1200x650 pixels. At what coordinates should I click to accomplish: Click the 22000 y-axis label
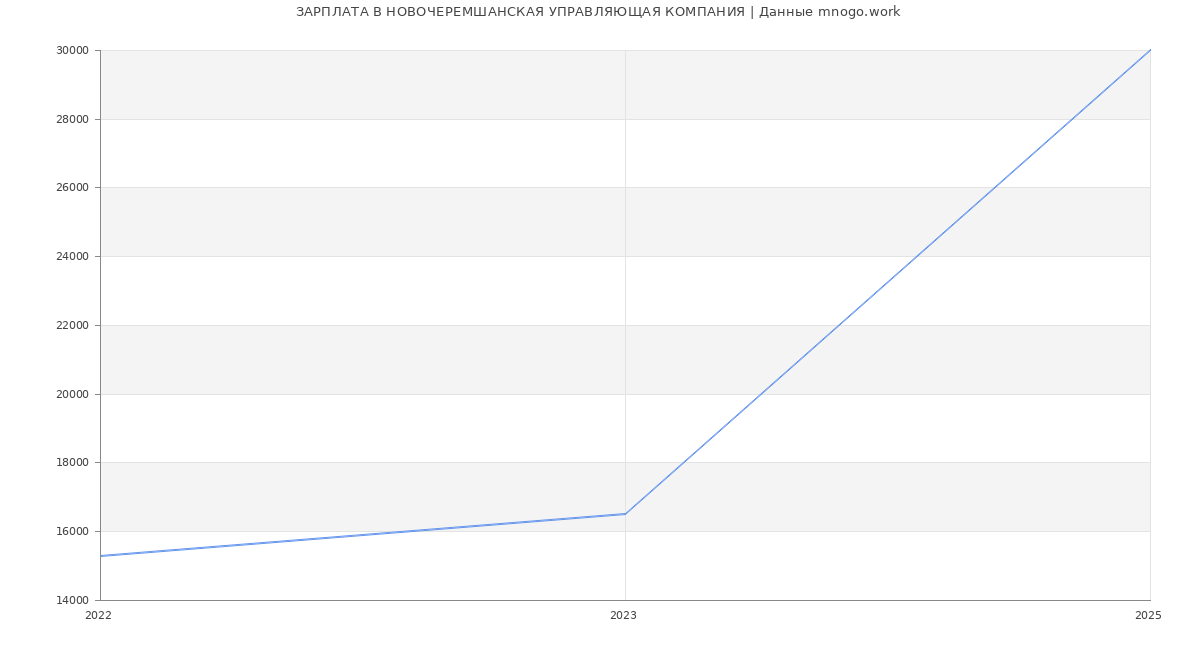(74, 325)
